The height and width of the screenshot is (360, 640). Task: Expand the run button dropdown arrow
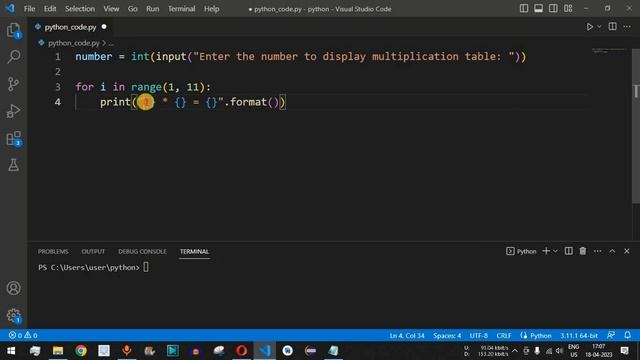click(599, 27)
